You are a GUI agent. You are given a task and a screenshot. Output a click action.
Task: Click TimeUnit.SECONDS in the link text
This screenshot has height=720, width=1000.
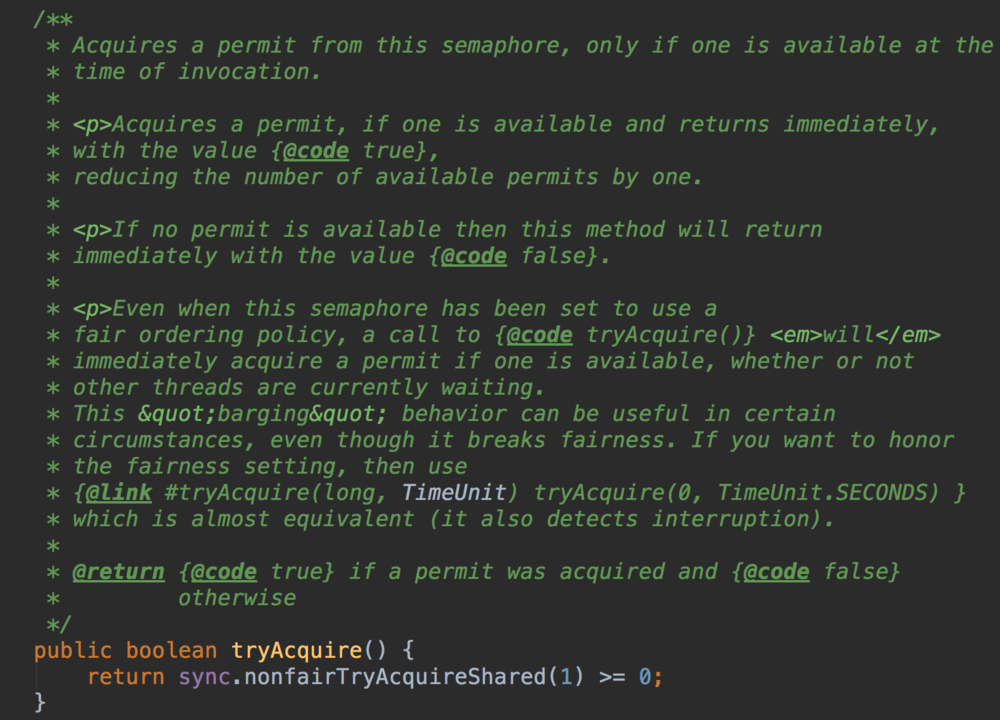(x=830, y=492)
